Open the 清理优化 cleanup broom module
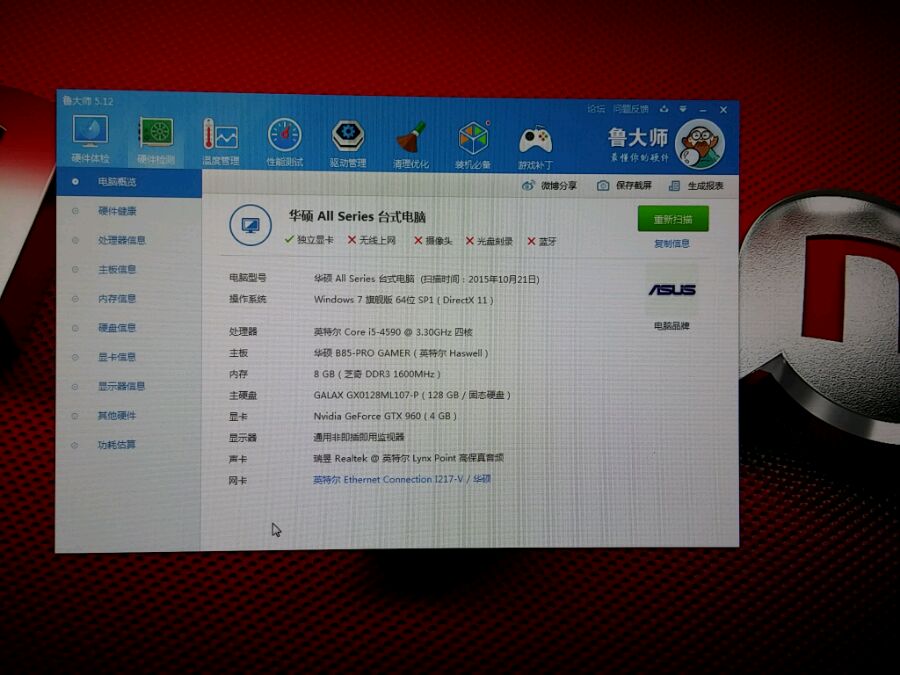The width and height of the screenshot is (900, 675). [x=411, y=145]
